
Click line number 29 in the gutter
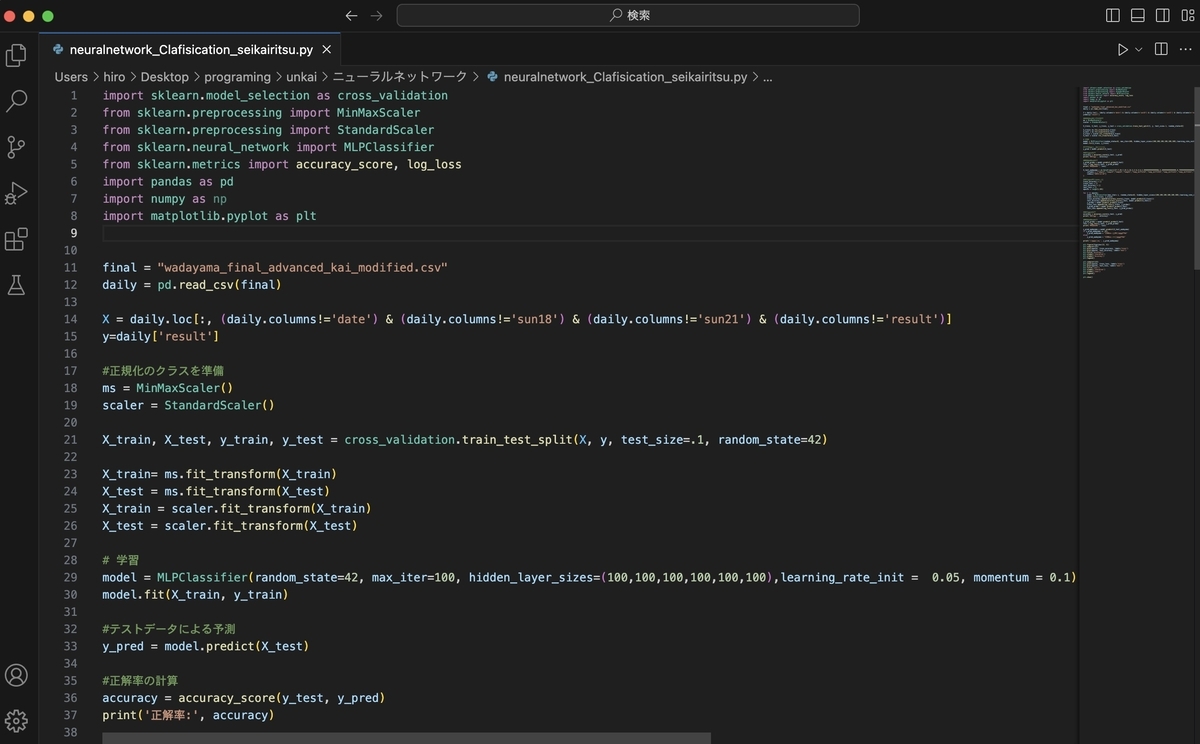[x=69, y=577]
